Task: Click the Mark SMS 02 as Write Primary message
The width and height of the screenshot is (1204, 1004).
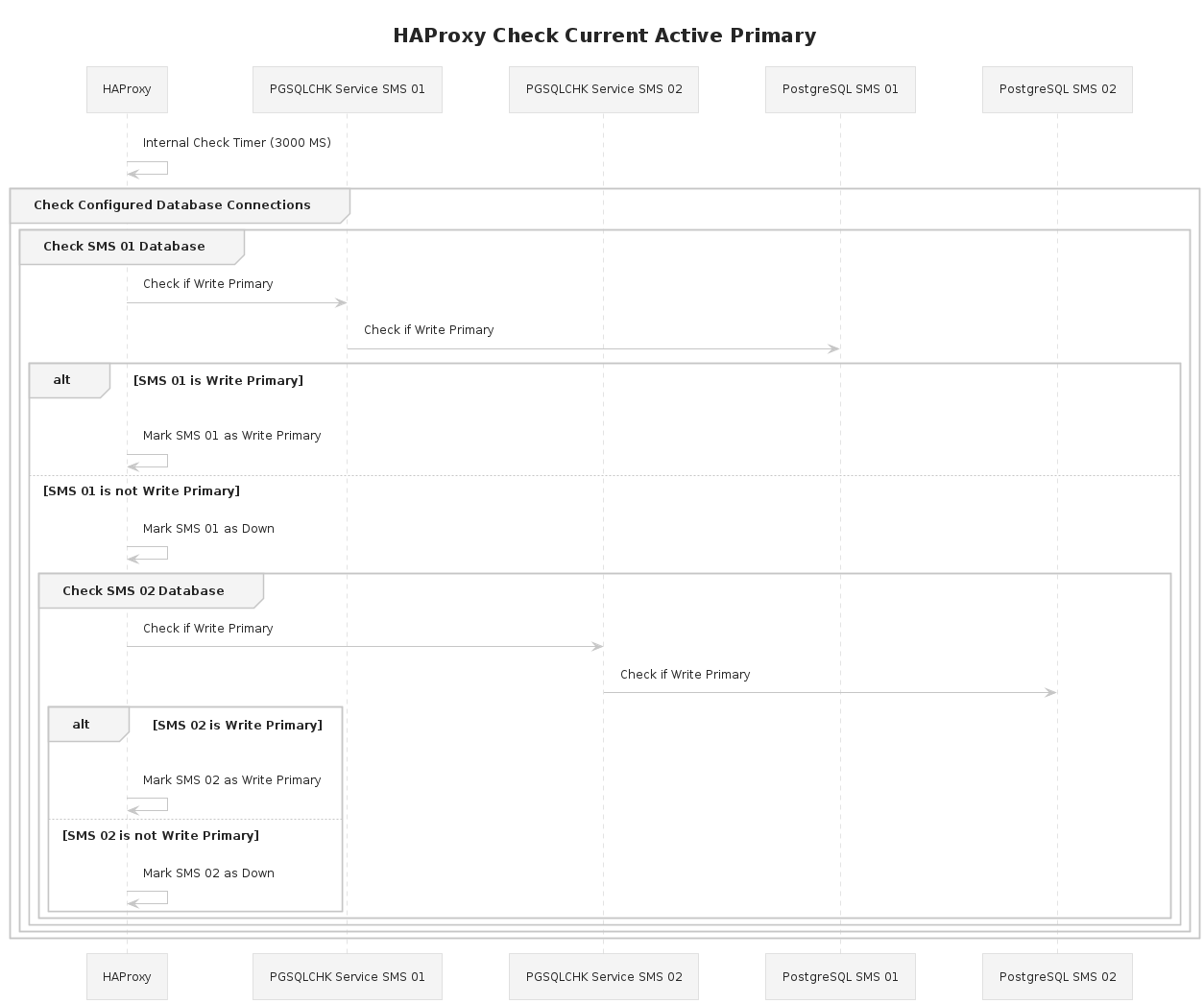Action: point(231,780)
